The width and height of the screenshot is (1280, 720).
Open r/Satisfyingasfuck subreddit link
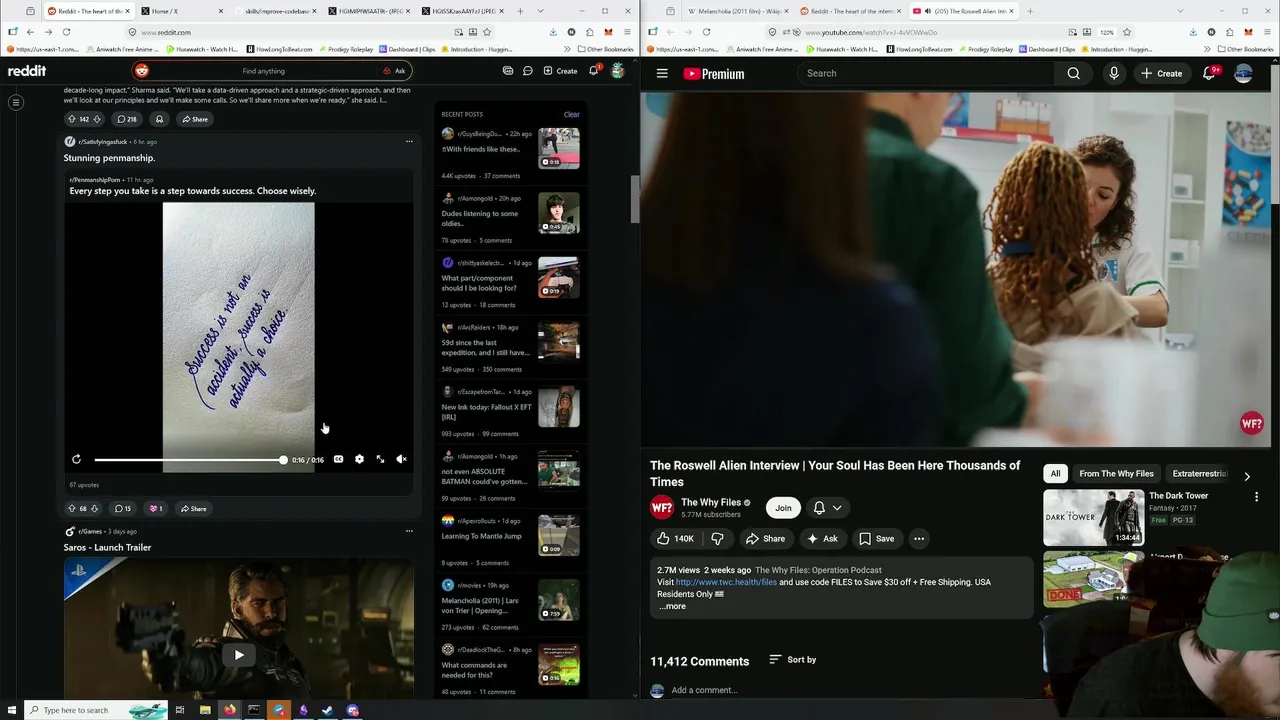(102, 142)
